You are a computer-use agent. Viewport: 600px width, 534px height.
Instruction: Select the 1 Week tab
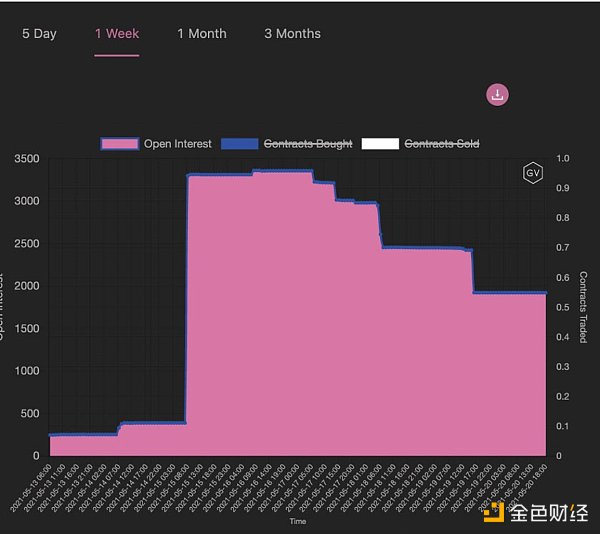[117, 34]
